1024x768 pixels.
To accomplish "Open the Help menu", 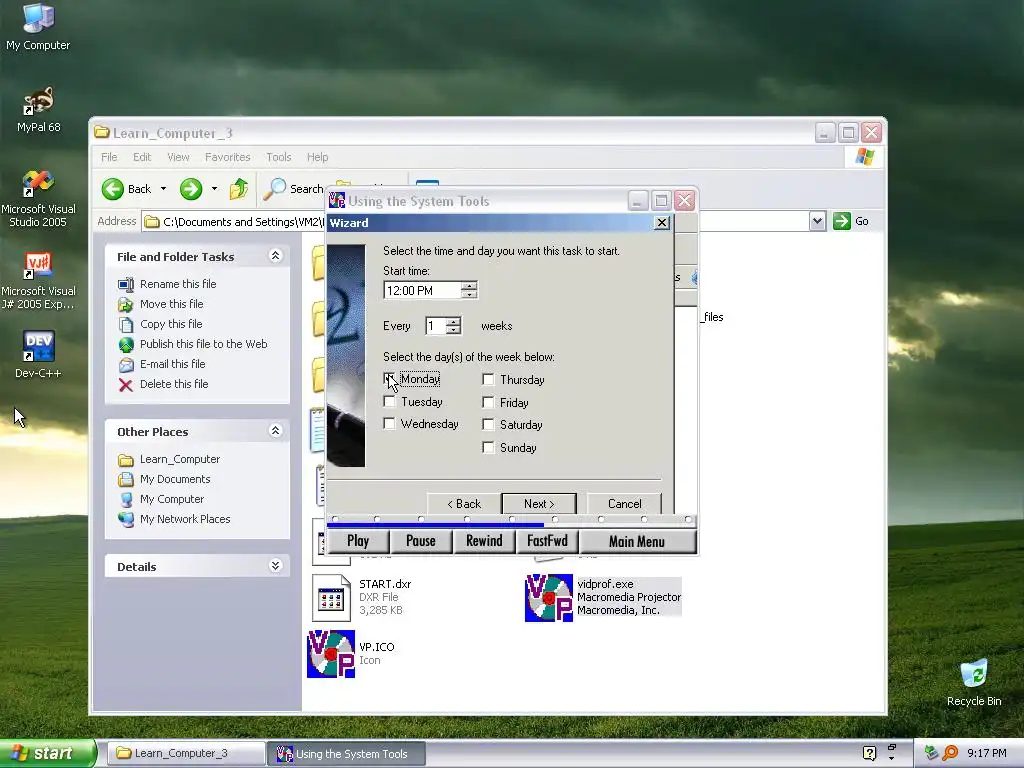I will [317, 157].
